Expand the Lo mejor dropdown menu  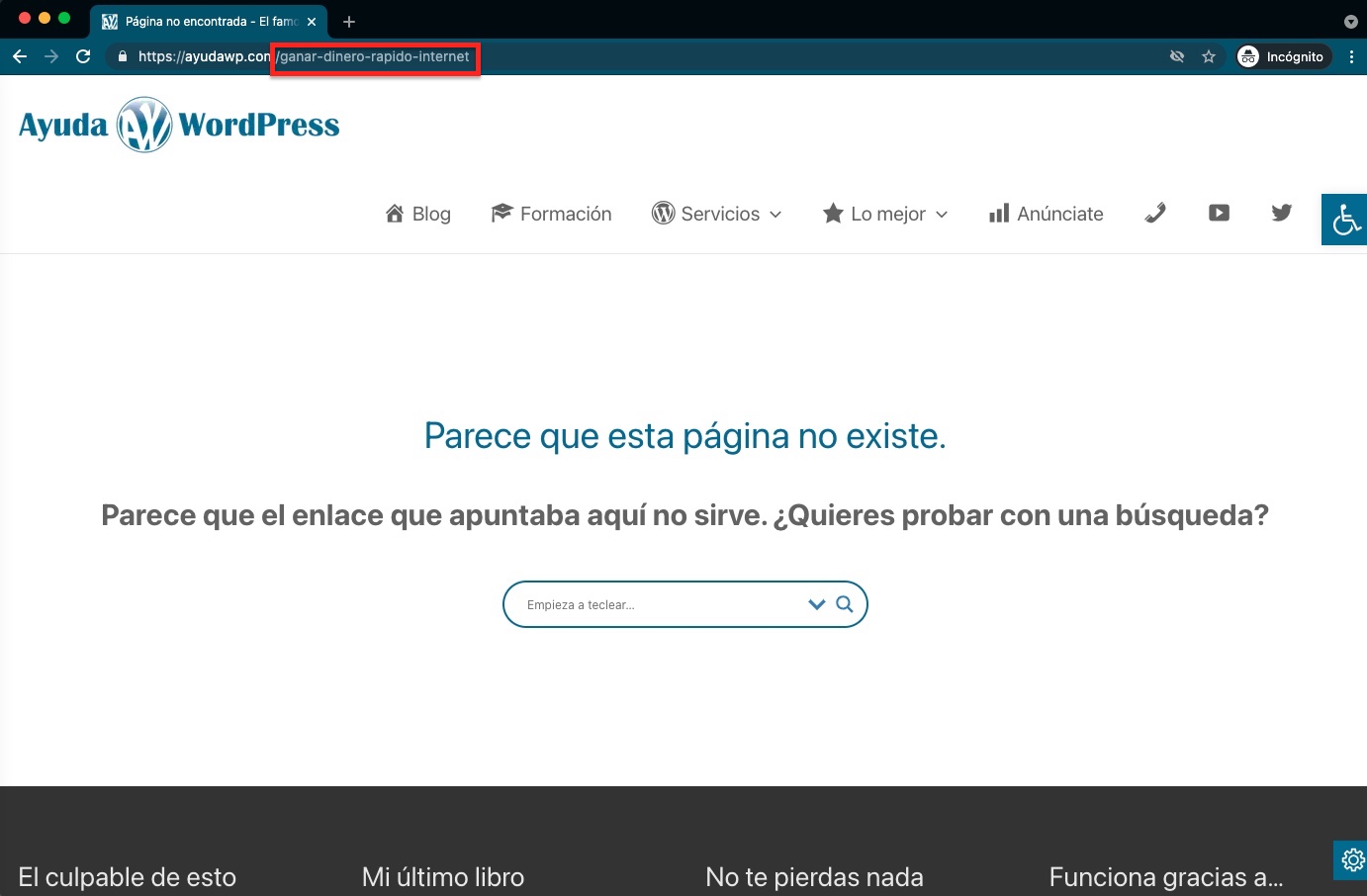coord(885,214)
